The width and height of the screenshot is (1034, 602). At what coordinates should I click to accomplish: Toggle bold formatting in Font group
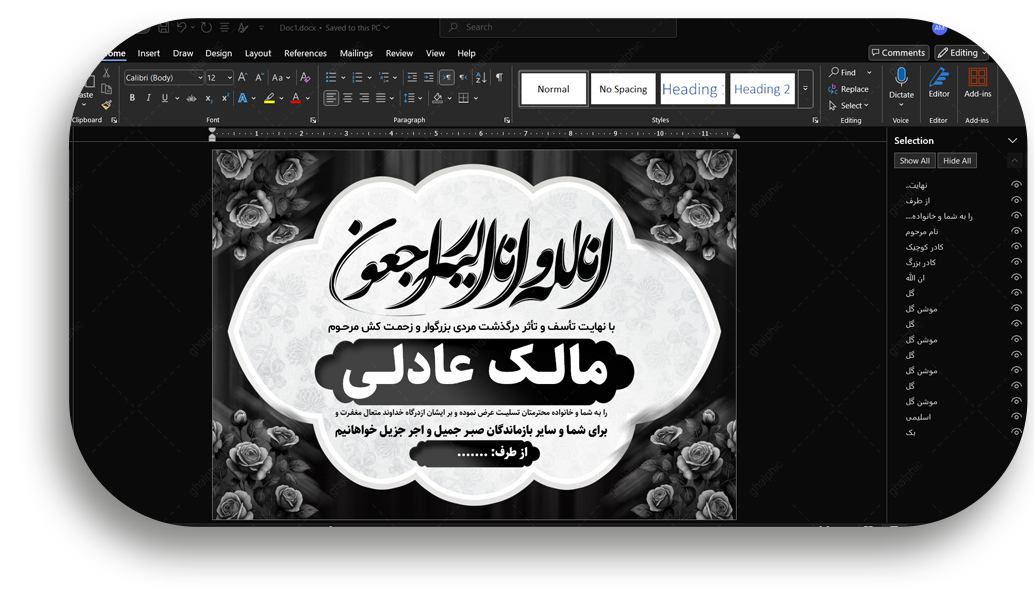coord(132,98)
